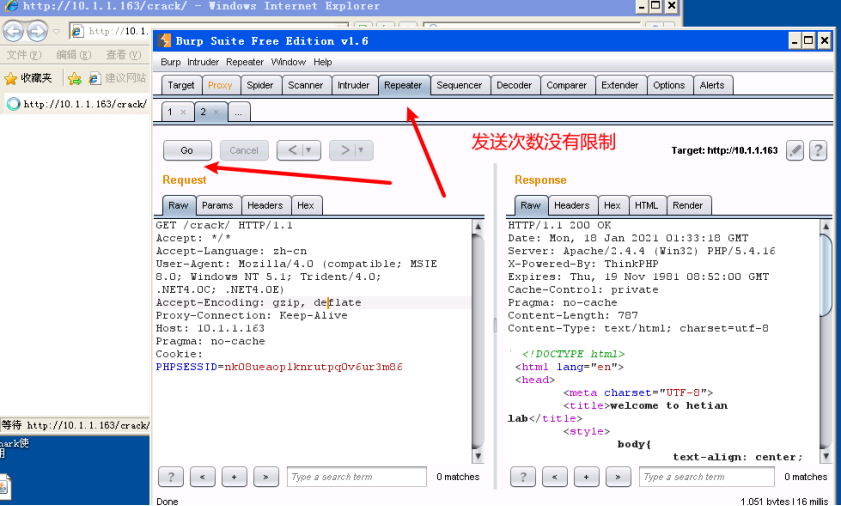Screen dimensions: 841x506
Task: Click the Response search next-match '>' button
Action: click(x=618, y=476)
